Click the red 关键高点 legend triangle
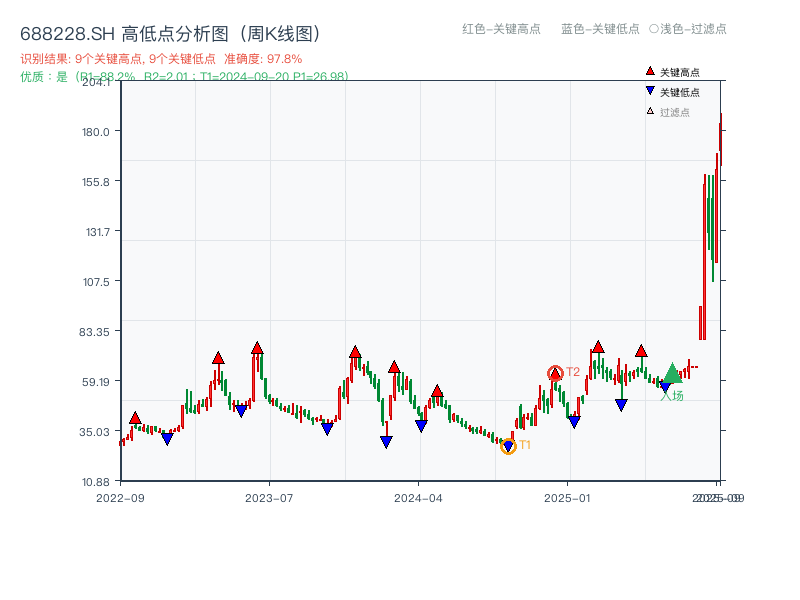This screenshot has width=800, height=600. pyautogui.click(x=650, y=71)
